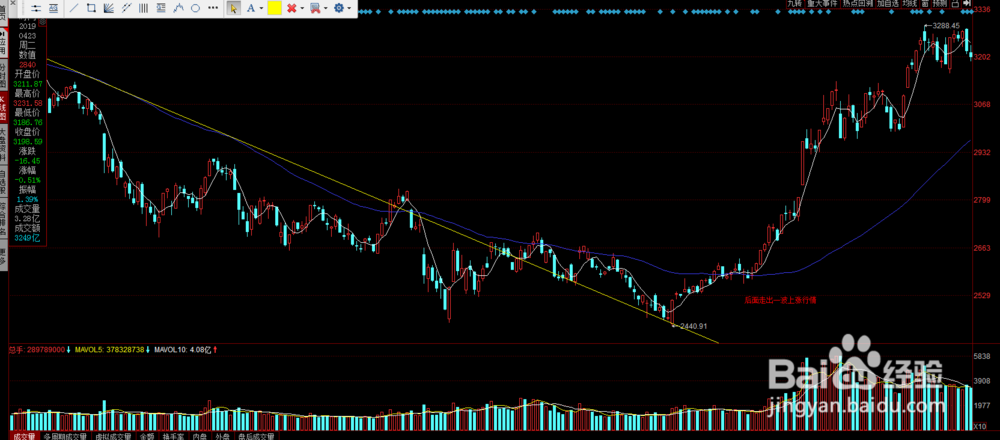Expand the save drawings dropdown arrow
Image resolution: width=1000 pixels, height=440 pixels.
tap(325, 8)
